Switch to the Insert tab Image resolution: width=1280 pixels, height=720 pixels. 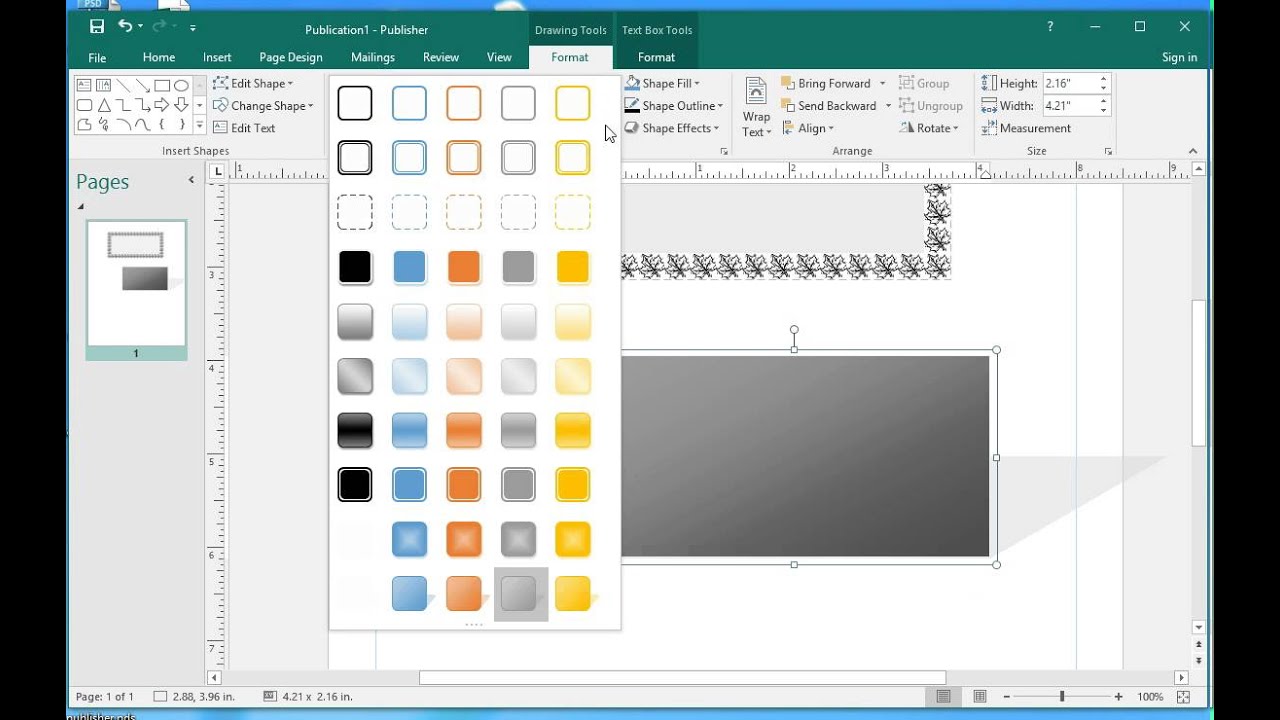[217, 58]
